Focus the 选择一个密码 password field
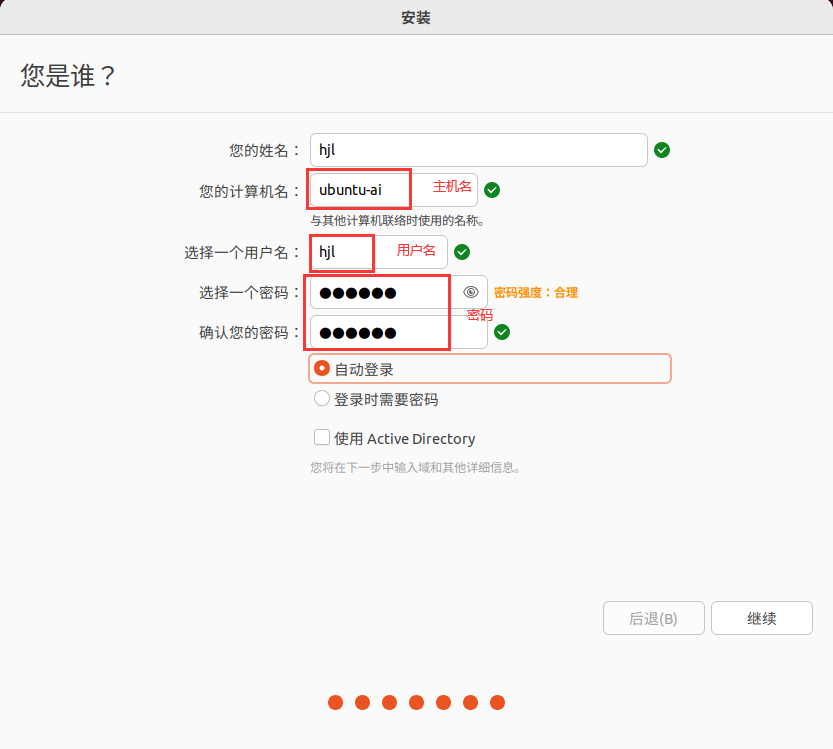Screen dimensions: 833x749 (x=399, y=292)
